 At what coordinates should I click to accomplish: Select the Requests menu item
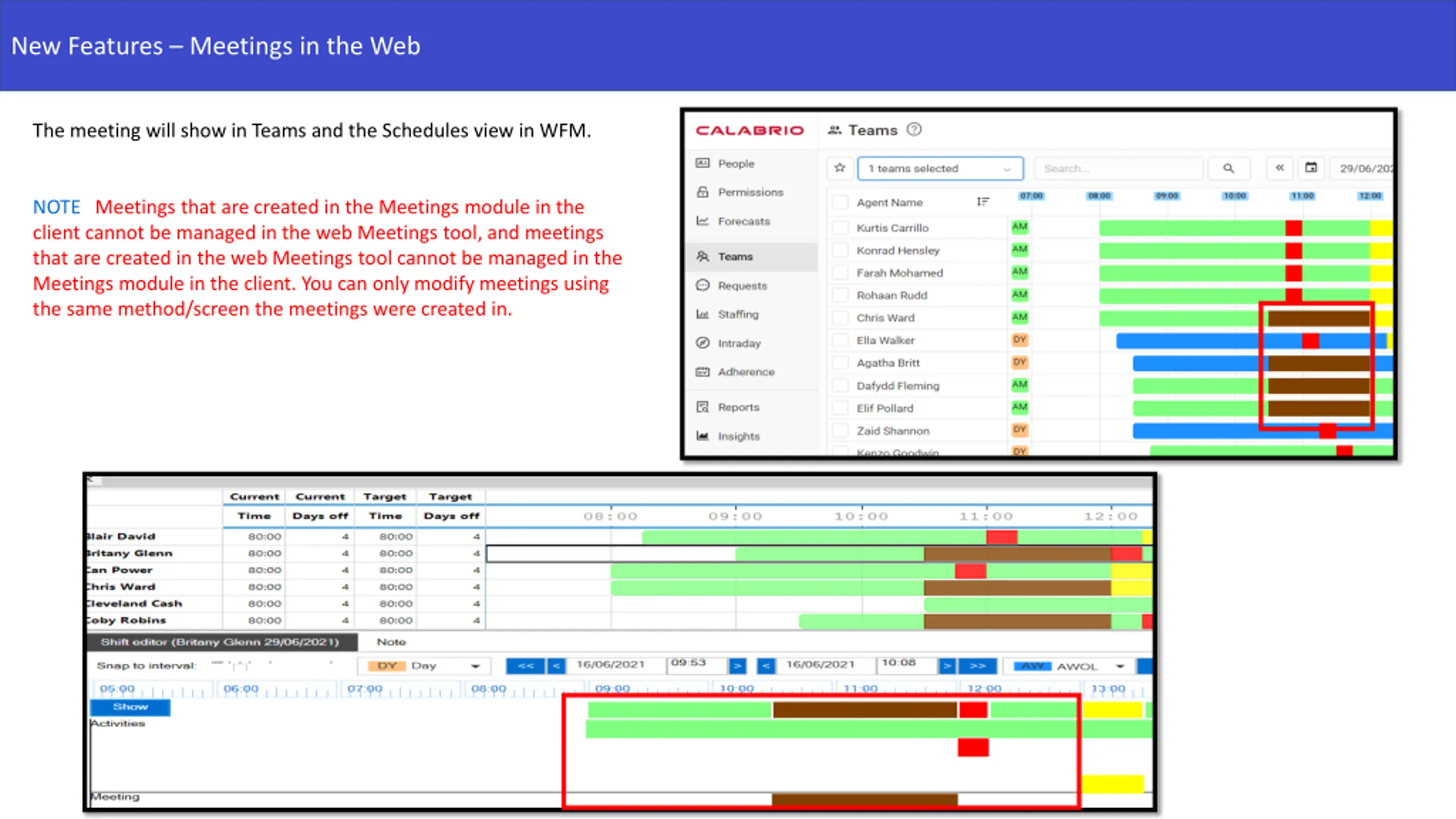pos(742,285)
